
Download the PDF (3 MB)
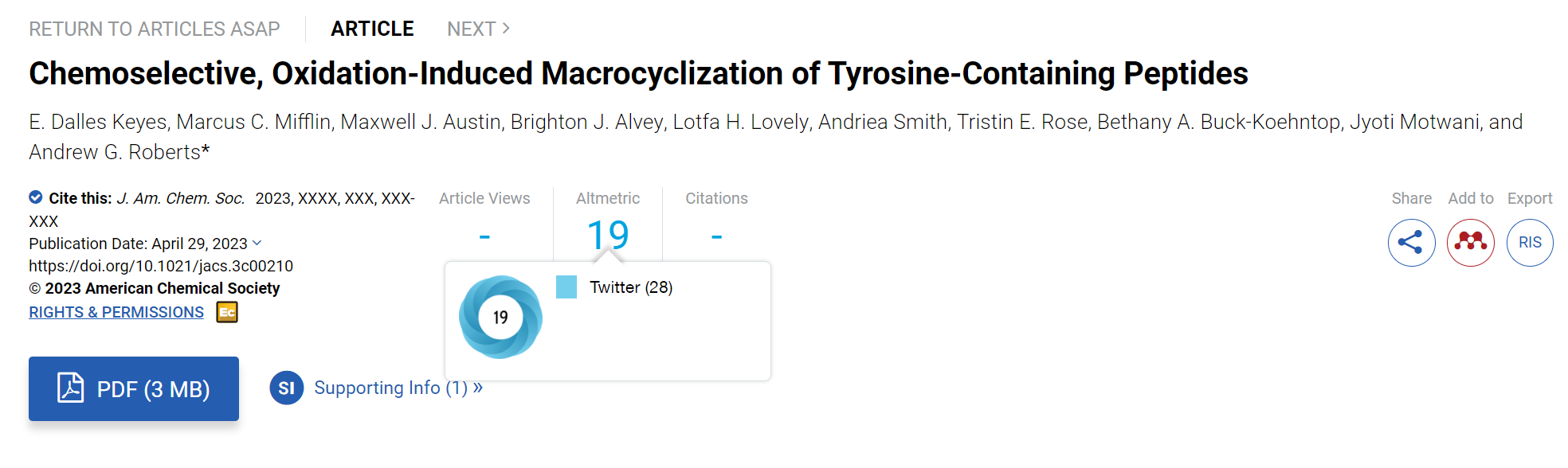tap(134, 388)
